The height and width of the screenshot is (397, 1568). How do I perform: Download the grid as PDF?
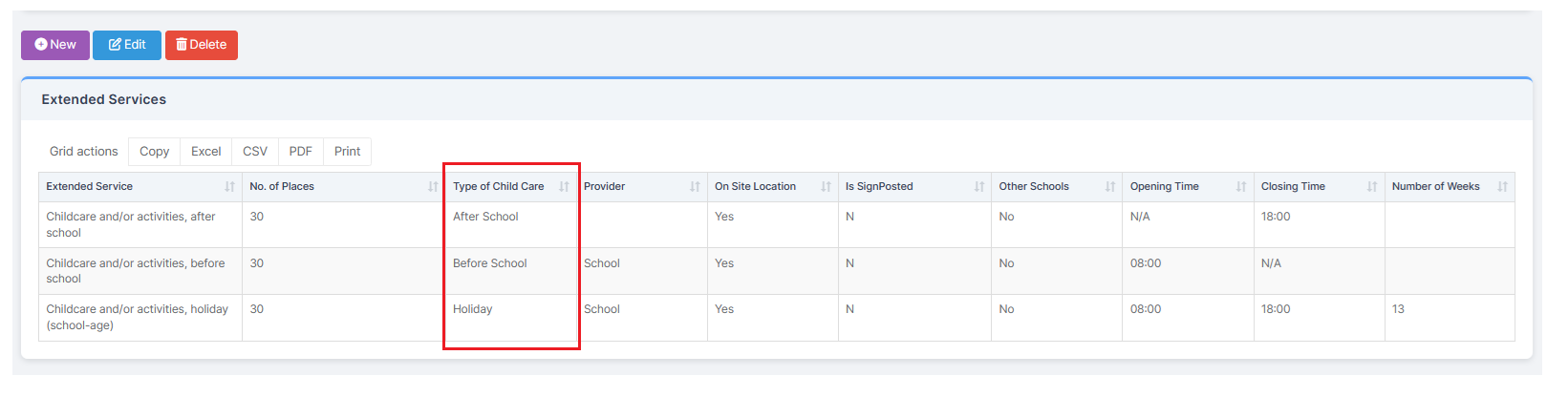pos(300,152)
